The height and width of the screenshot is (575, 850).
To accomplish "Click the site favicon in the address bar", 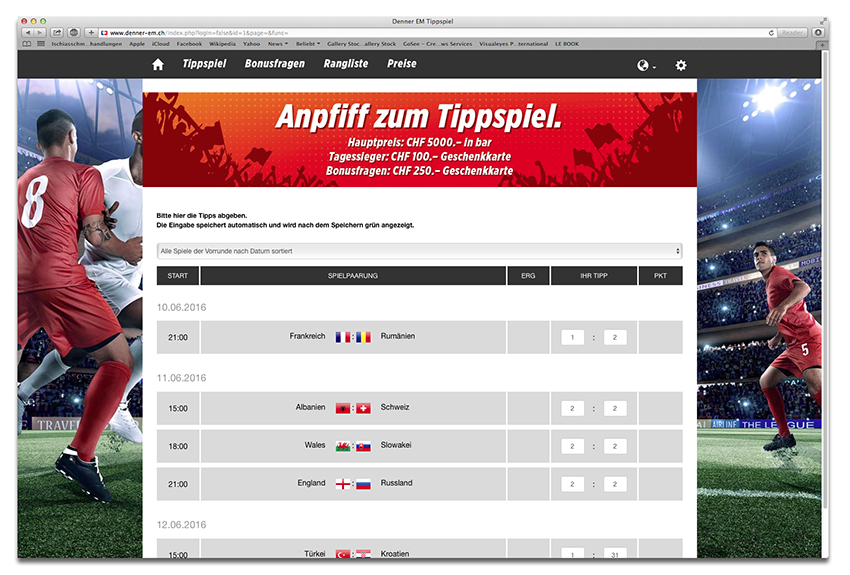I will 104,33.
